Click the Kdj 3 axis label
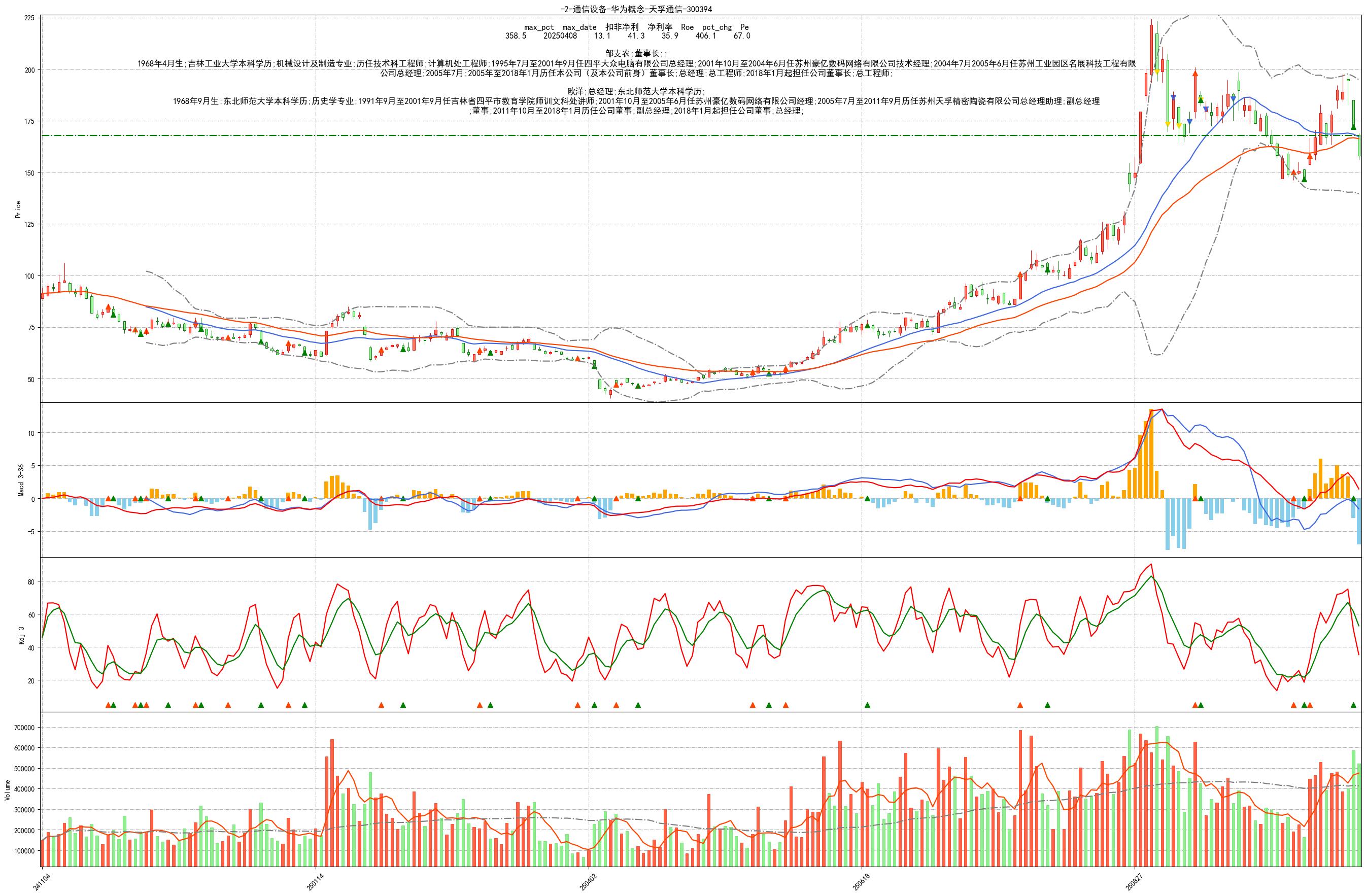Viewport: 1366px width, 896px height. (21, 637)
